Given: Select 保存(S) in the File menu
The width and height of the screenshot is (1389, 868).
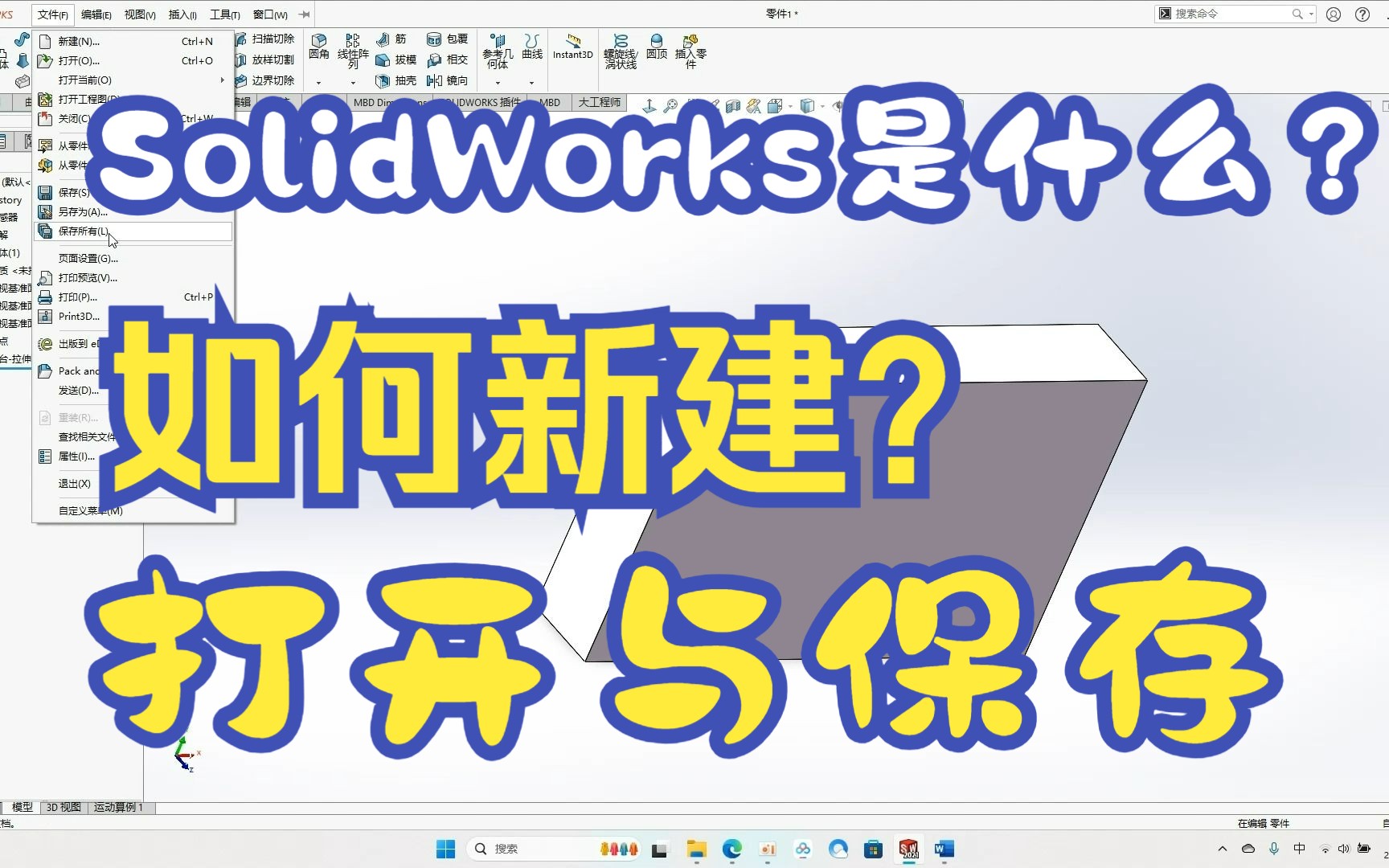Looking at the screenshot, I should 74,192.
